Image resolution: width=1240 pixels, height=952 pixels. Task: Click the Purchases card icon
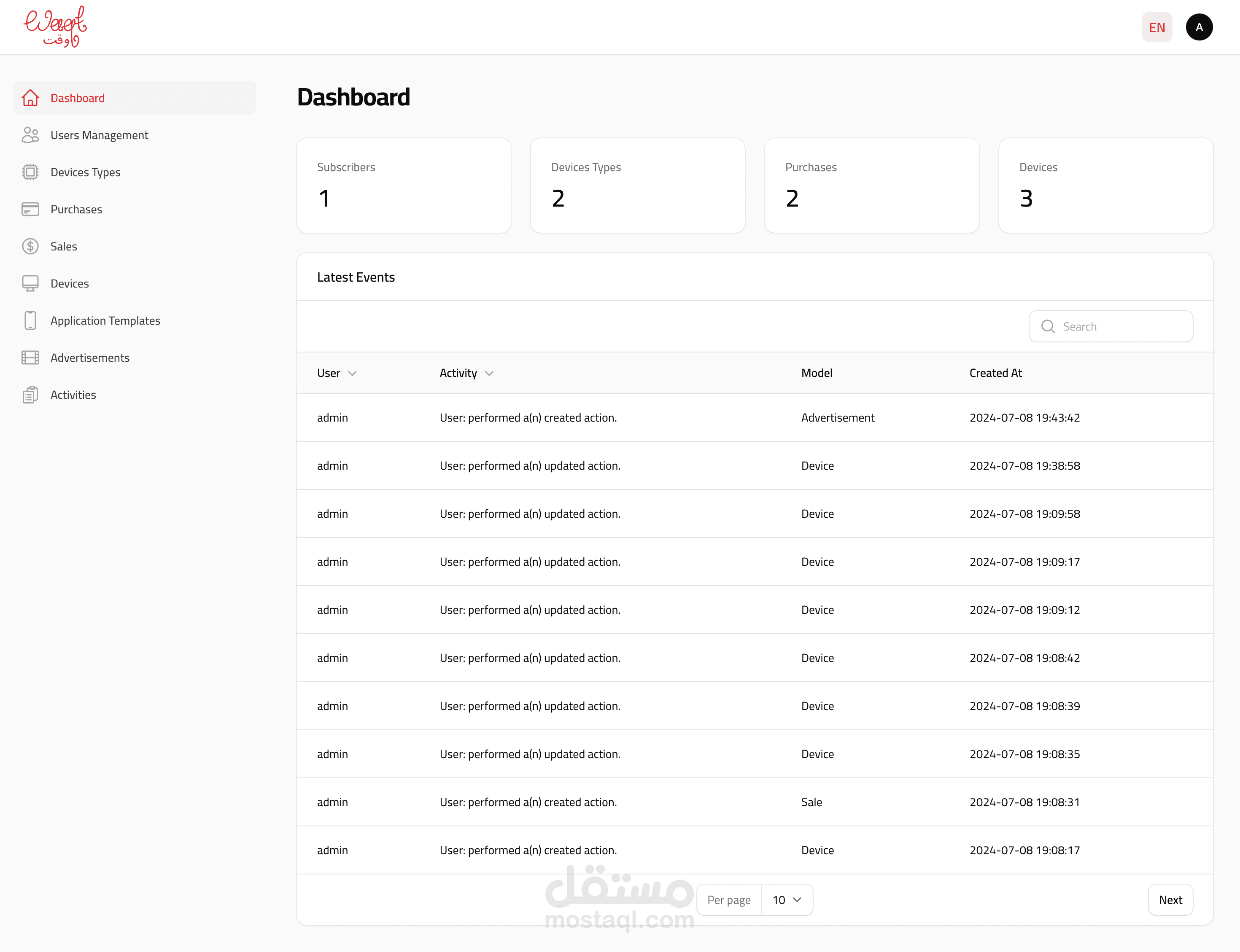pyautogui.click(x=30, y=209)
